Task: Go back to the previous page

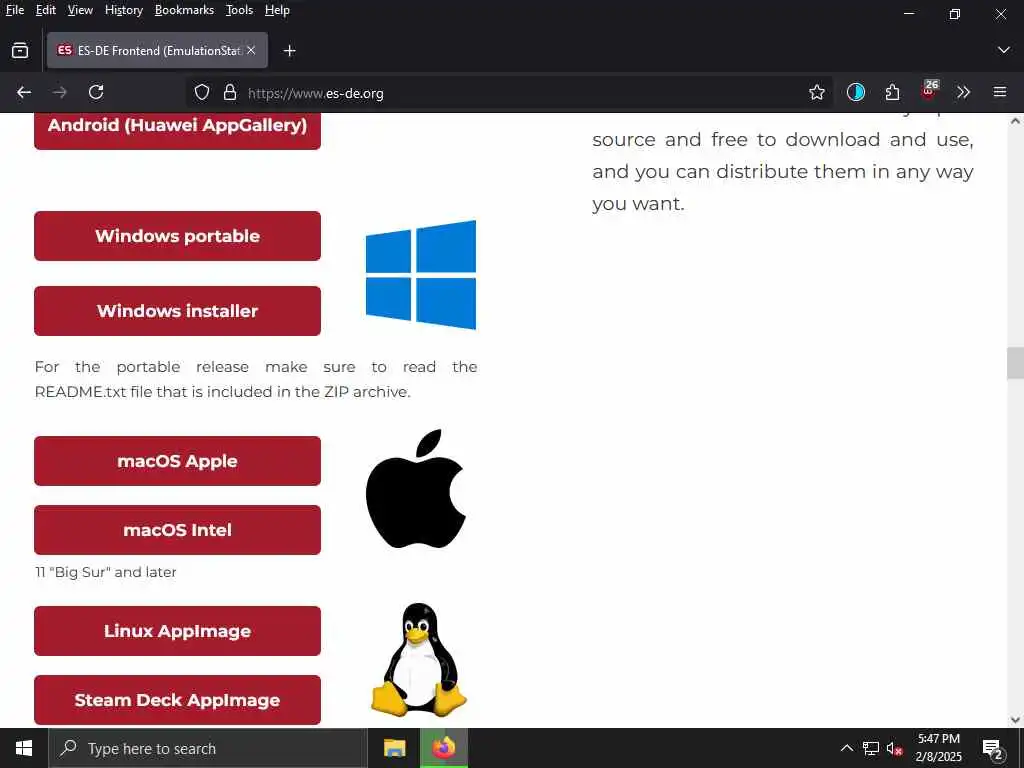Action: 24,92
